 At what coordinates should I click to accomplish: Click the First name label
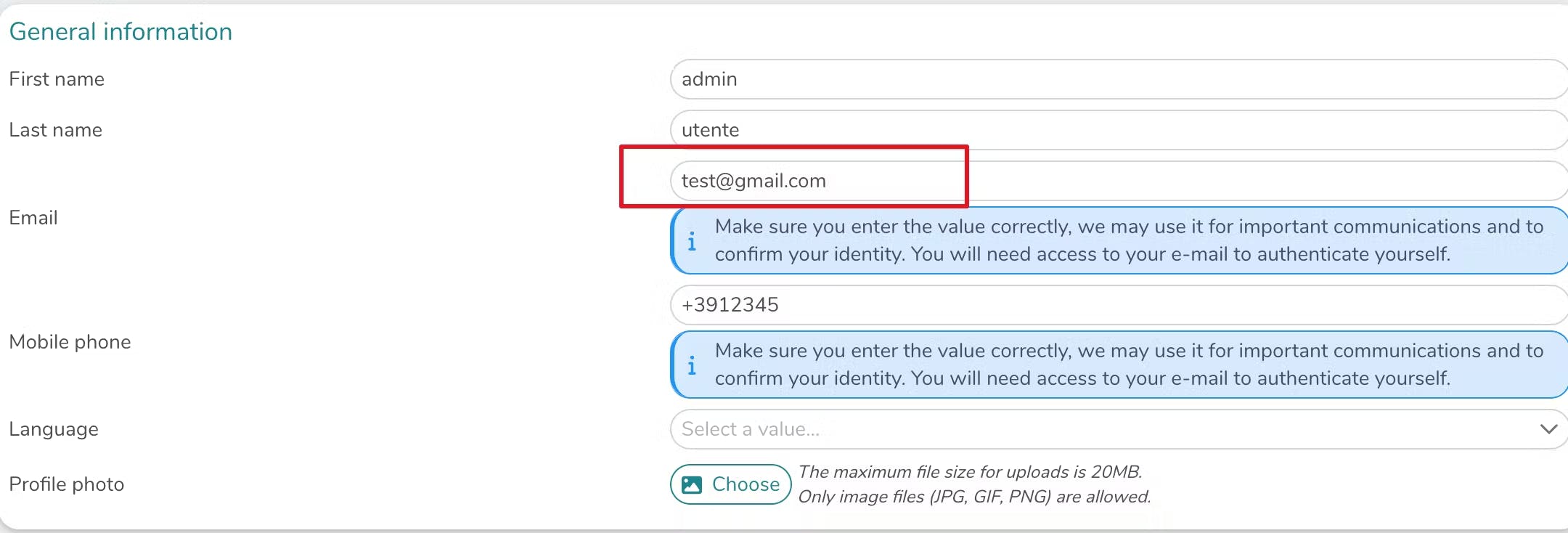tap(57, 79)
